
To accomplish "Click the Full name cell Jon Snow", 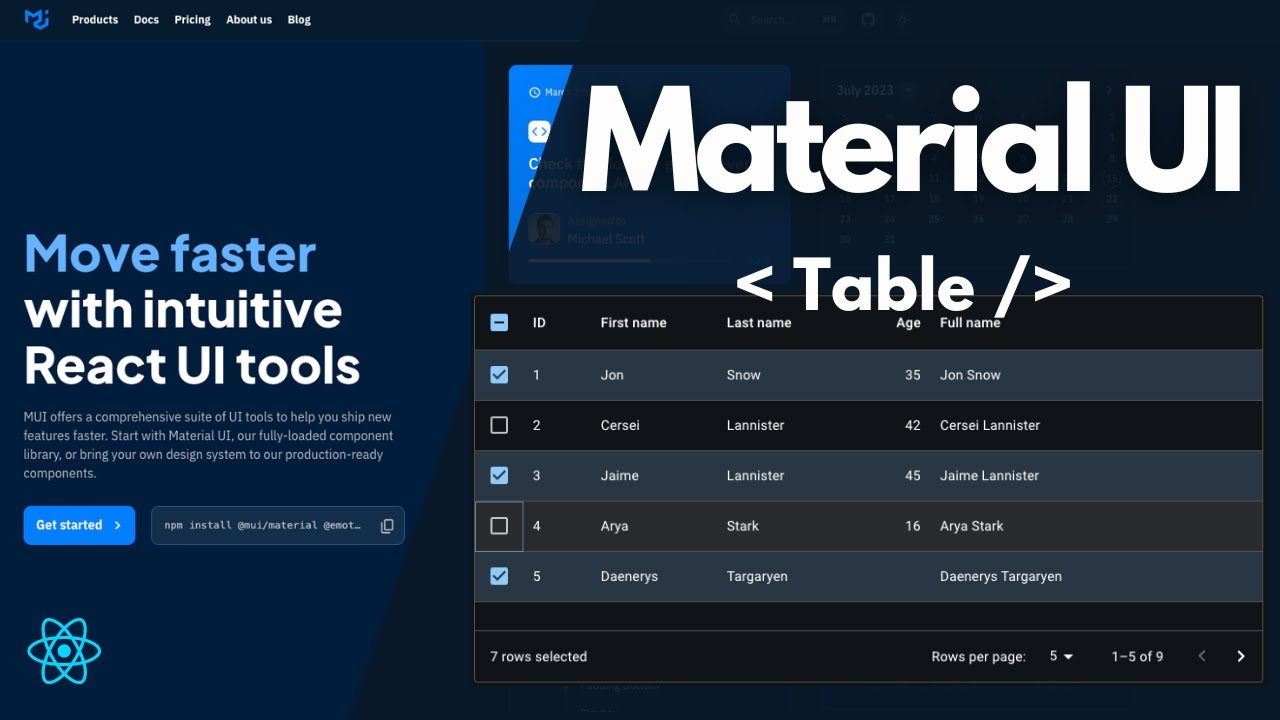I will 970,375.
